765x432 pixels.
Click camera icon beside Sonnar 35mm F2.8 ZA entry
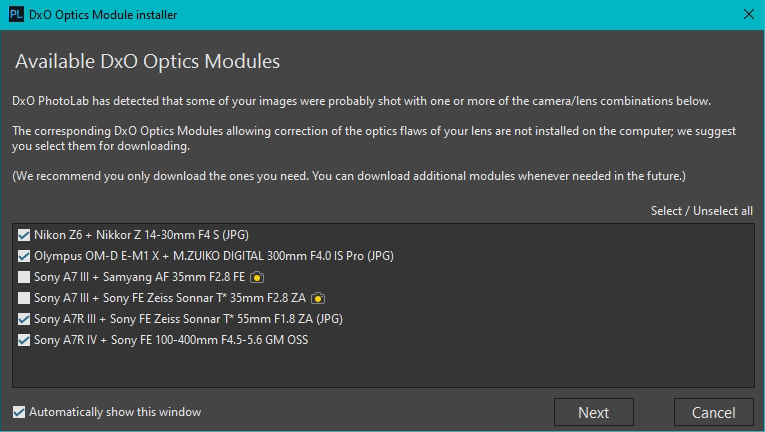[318, 298]
